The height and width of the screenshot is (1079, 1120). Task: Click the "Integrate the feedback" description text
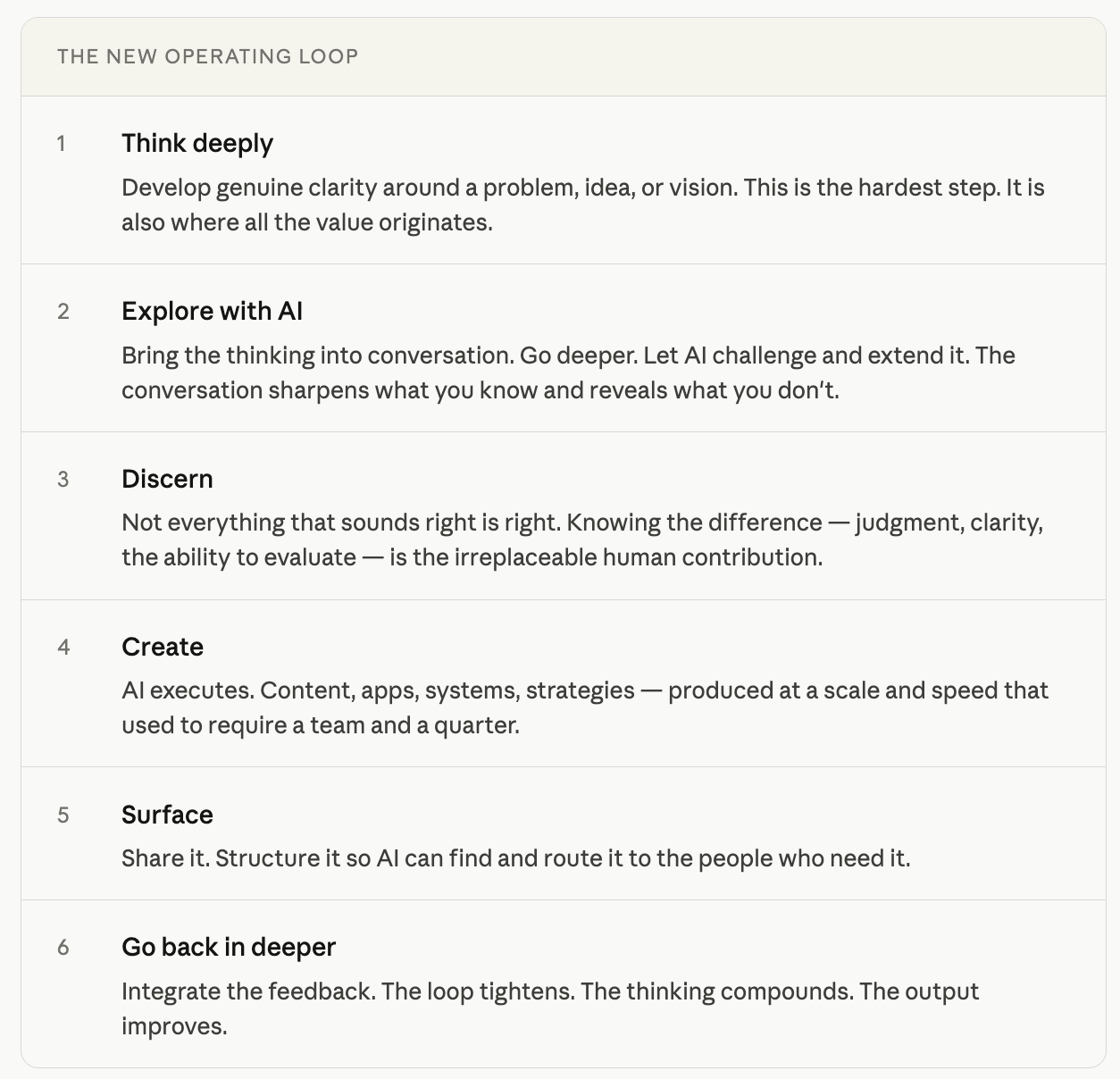pyautogui.click(x=550, y=991)
